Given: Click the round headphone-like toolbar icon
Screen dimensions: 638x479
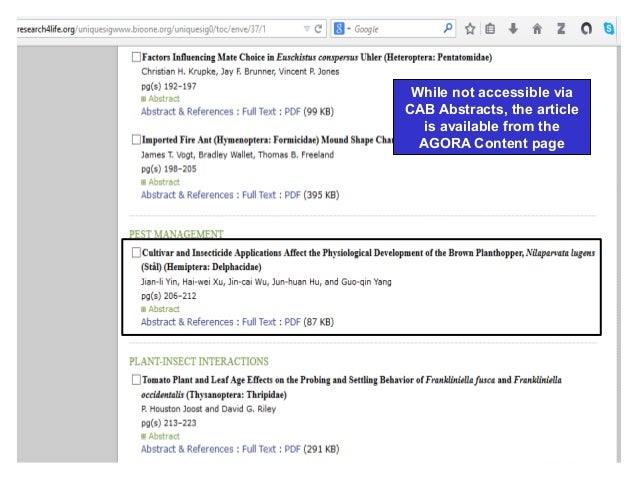Looking at the screenshot, I should click(x=586, y=28).
